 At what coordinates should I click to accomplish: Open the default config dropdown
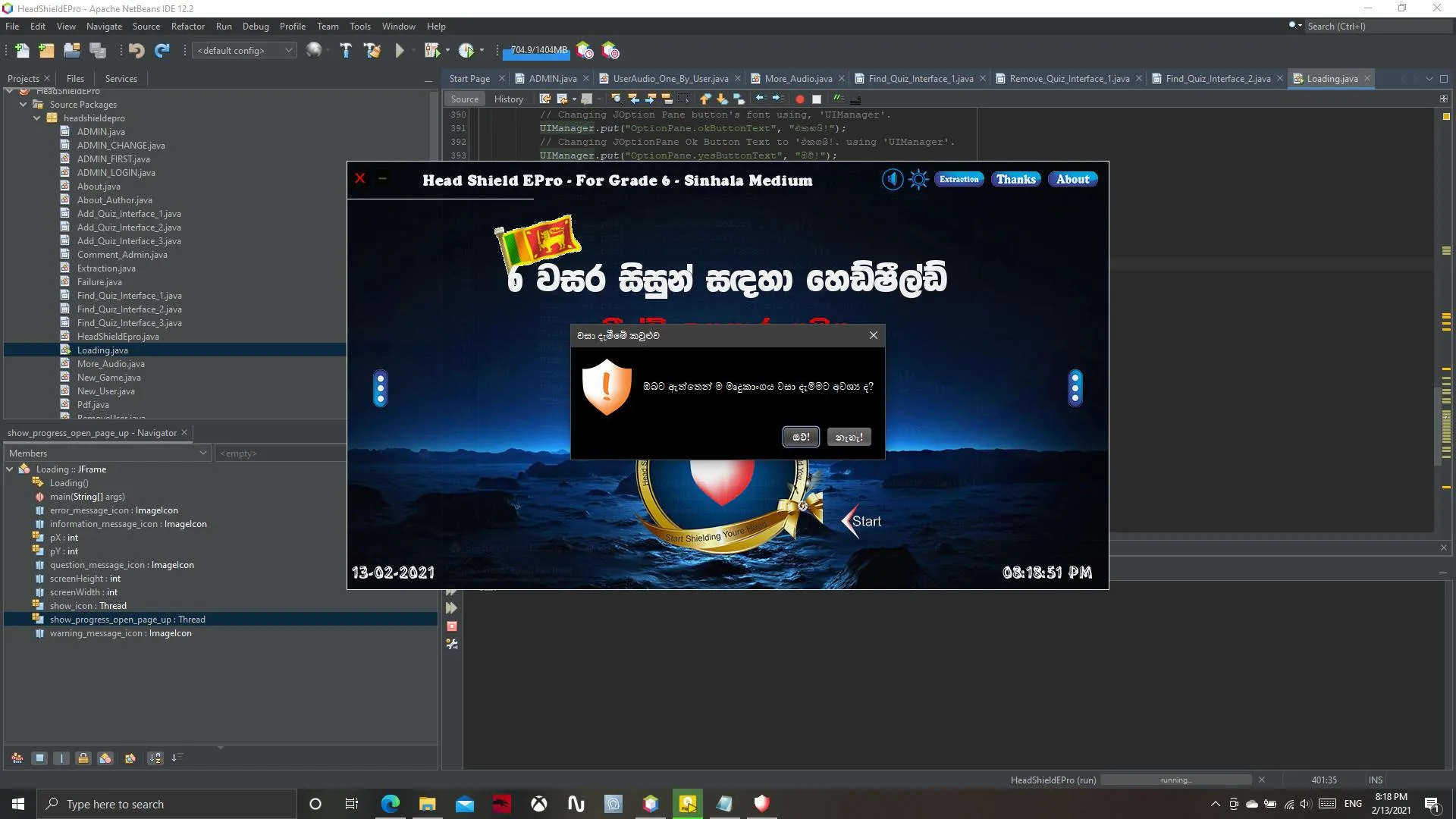[x=244, y=51]
